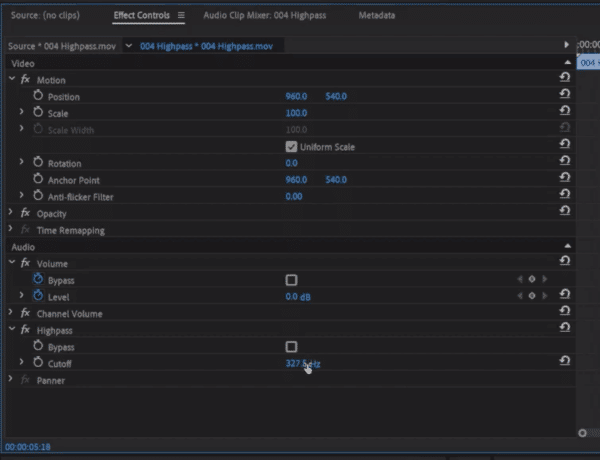Click the Cutoff value 327.5 Hz
The width and height of the screenshot is (600, 460).
(x=303, y=364)
